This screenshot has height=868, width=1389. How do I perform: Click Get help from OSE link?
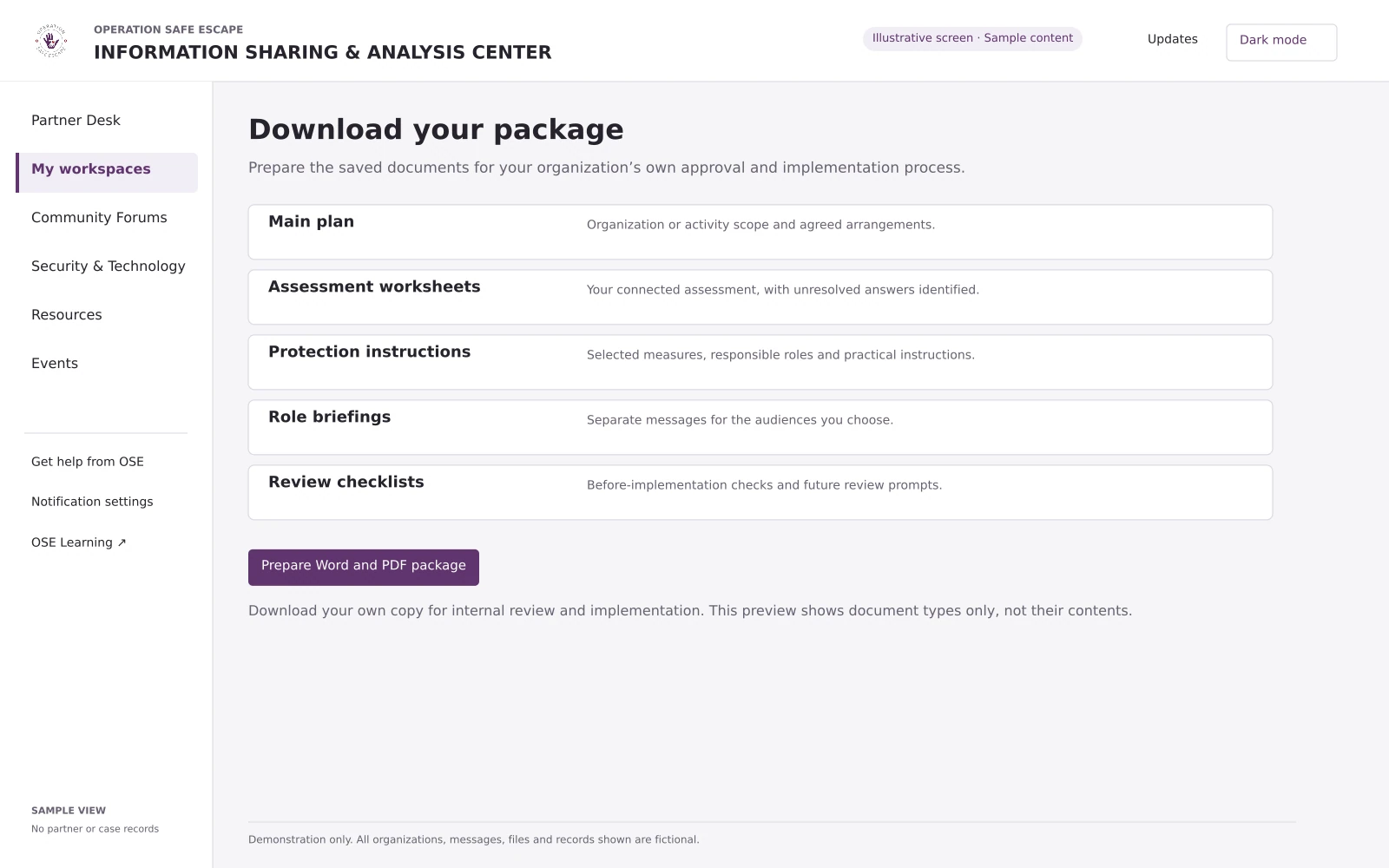click(x=88, y=462)
